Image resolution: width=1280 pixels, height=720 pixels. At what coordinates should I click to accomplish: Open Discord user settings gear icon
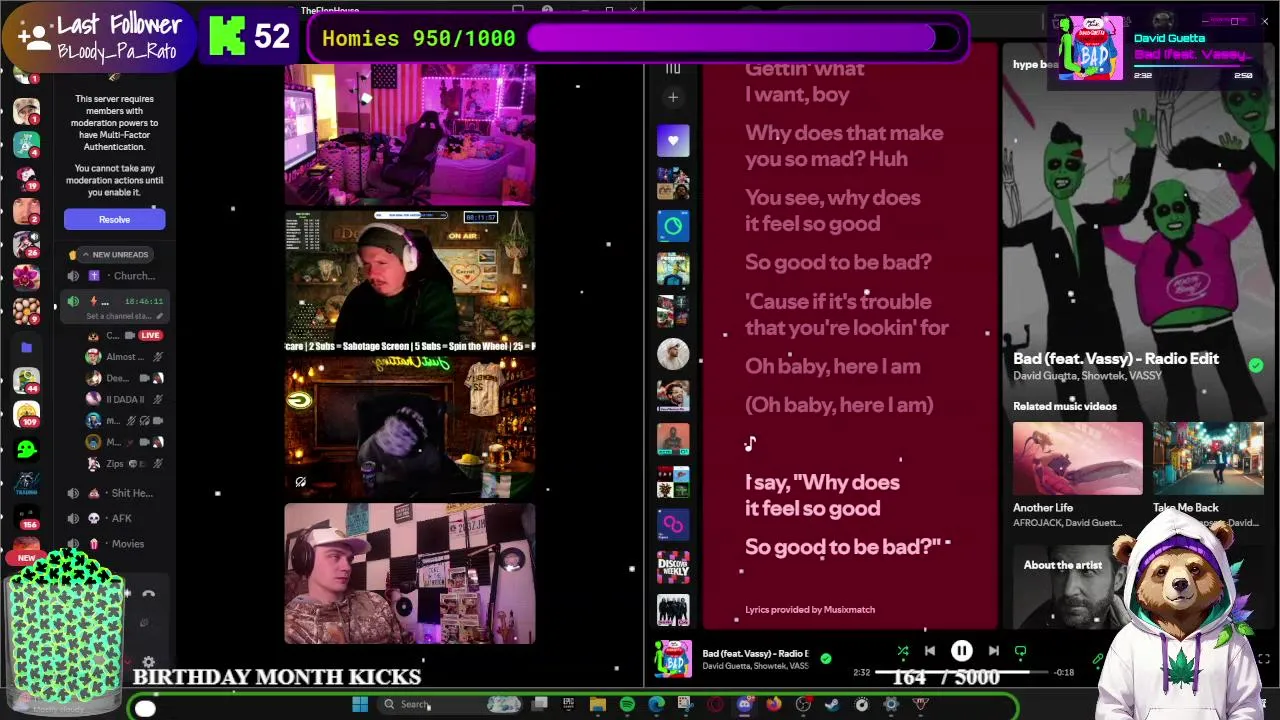pos(148,662)
